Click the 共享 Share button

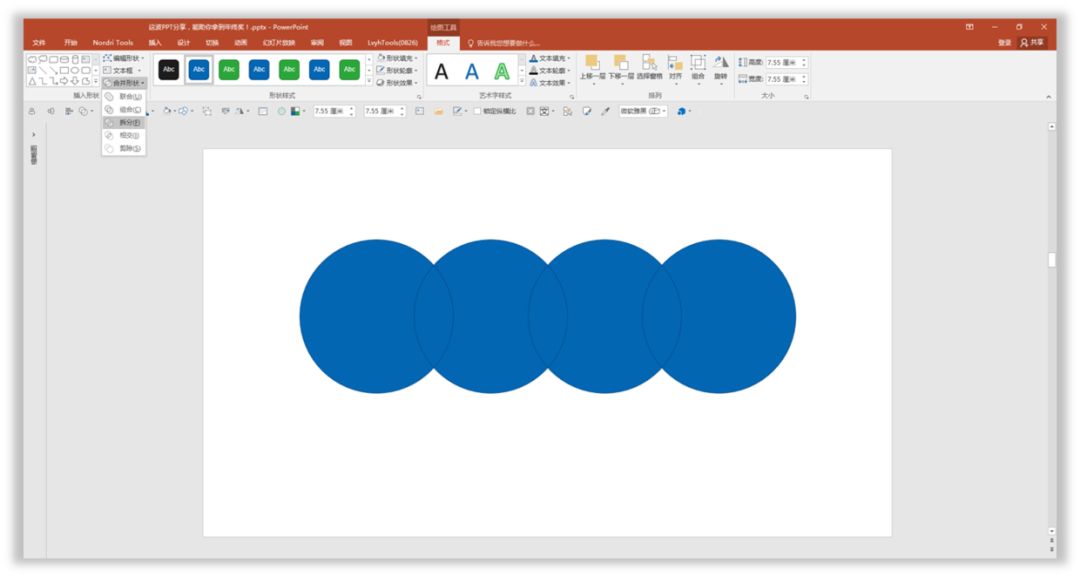(1032, 43)
